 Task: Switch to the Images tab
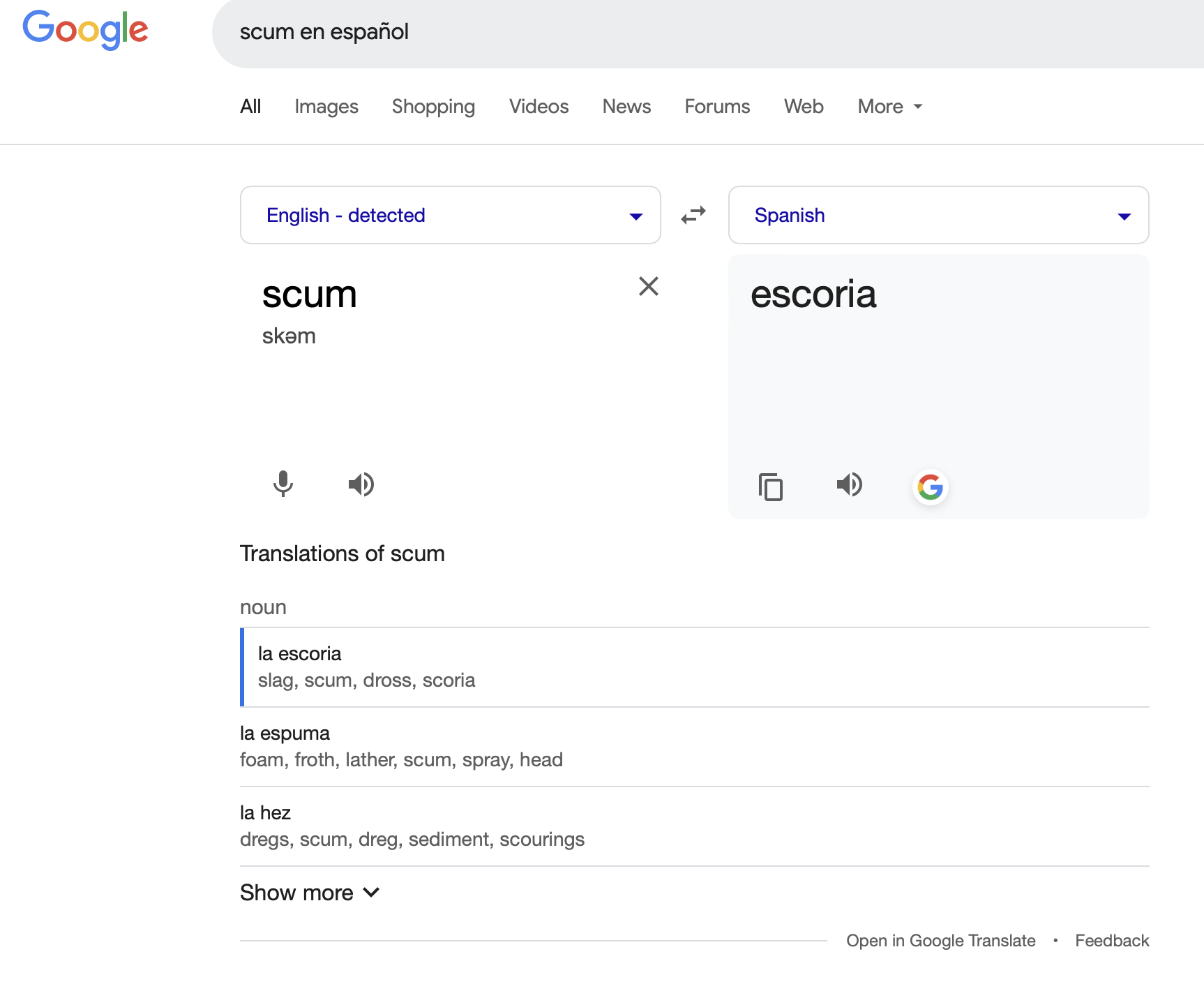[x=326, y=106]
